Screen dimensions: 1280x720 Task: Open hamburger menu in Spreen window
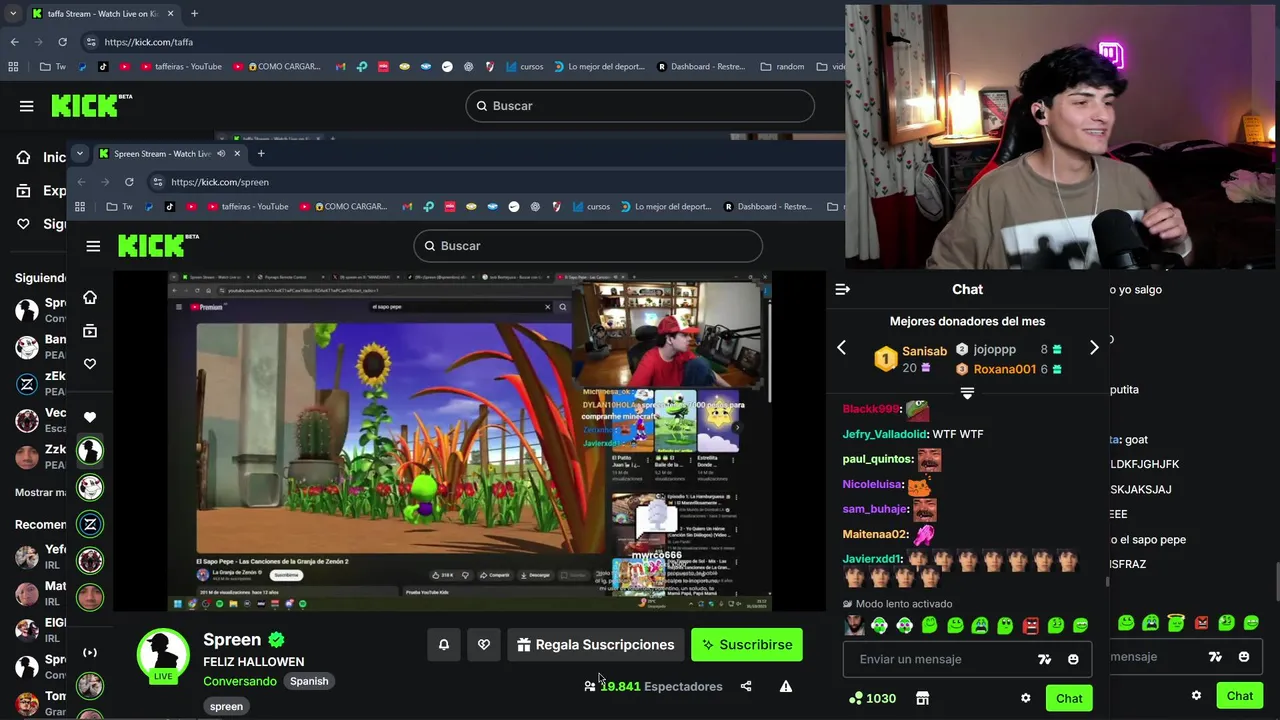93,246
